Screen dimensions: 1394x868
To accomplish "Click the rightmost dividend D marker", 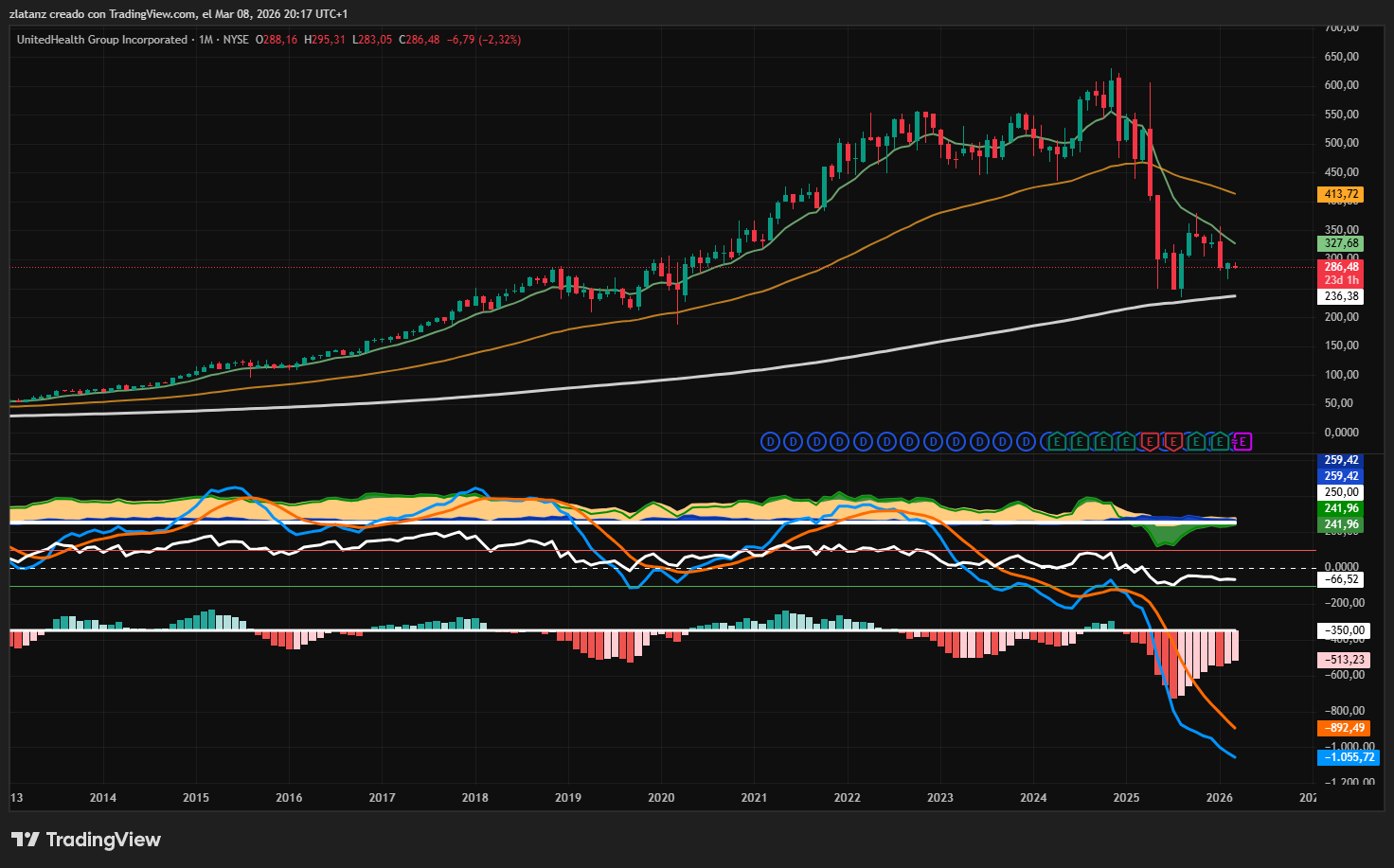I will [x=1026, y=442].
